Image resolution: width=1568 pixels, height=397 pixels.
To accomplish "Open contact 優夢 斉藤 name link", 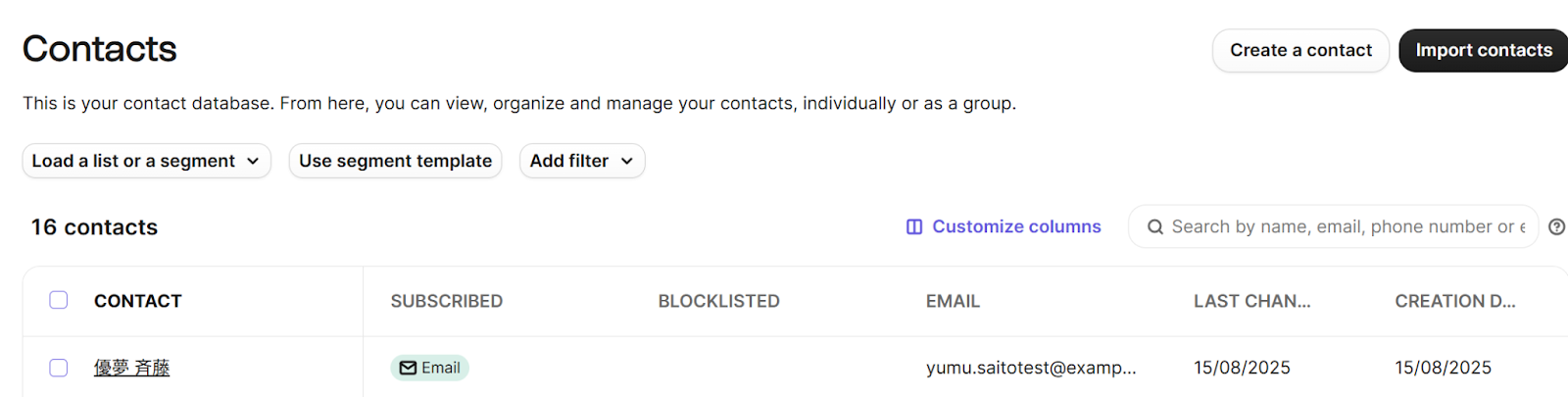I will (x=131, y=368).
